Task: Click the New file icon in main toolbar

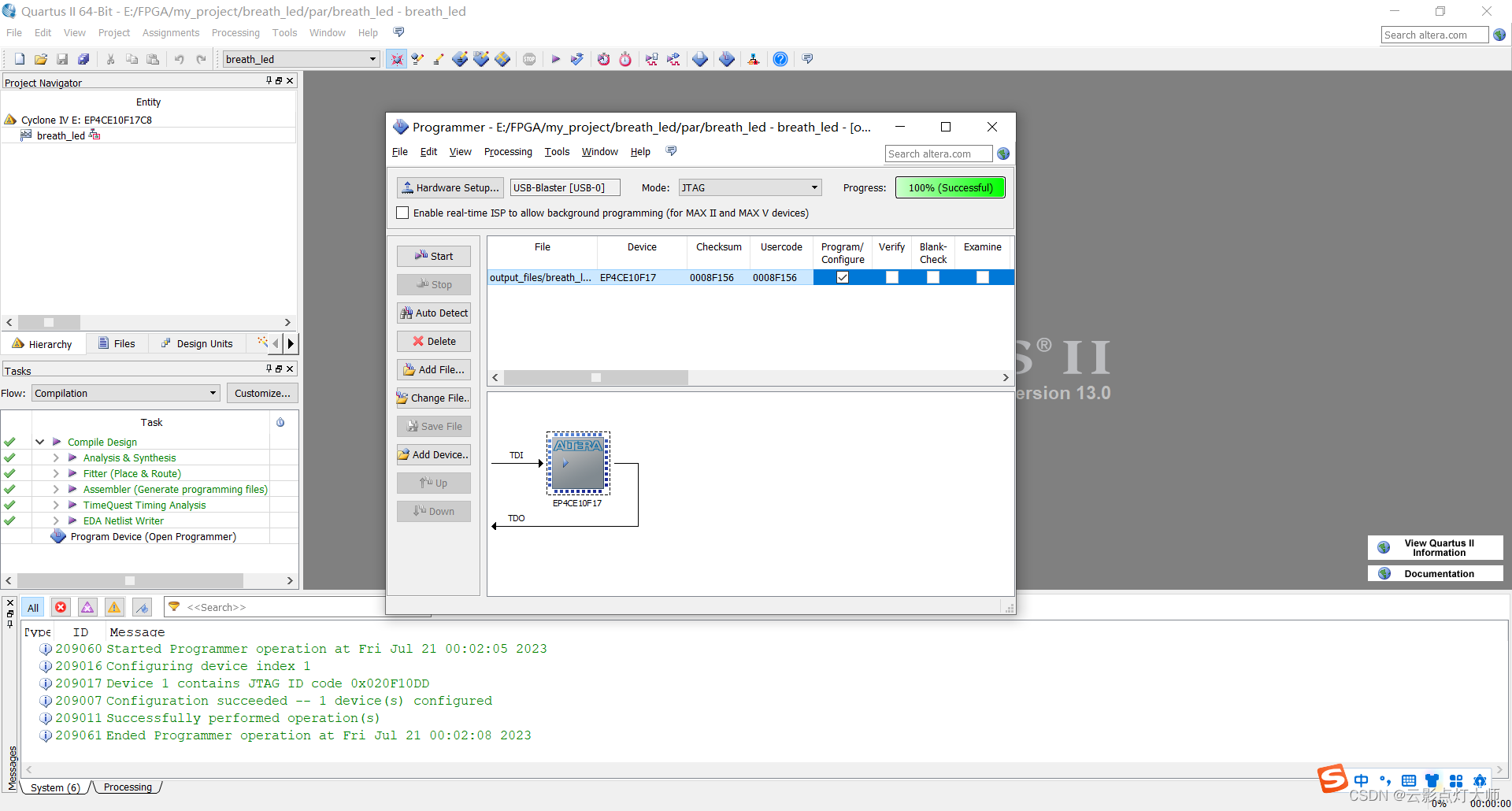Action: pos(20,59)
